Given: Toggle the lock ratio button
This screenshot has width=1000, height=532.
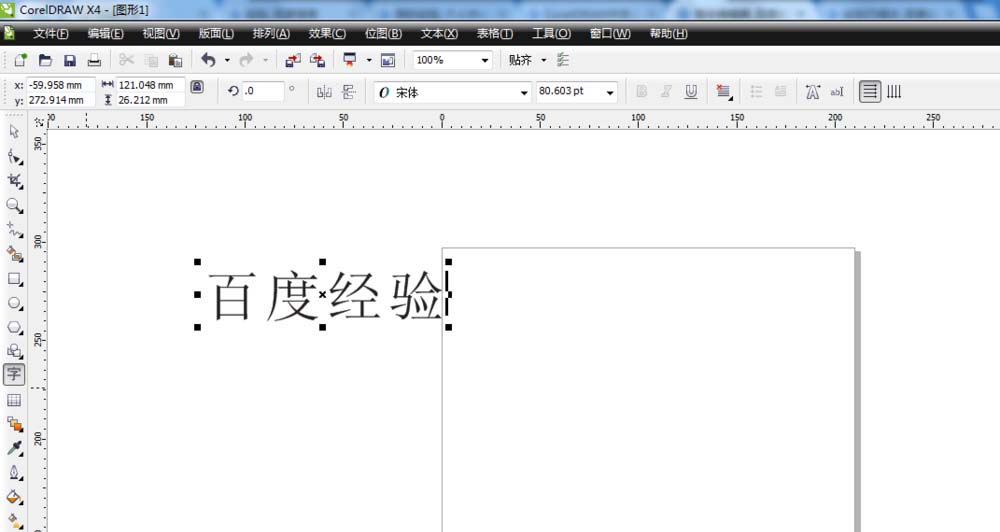Looking at the screenshot, I should pyautogui.click(x=197, y=87).
